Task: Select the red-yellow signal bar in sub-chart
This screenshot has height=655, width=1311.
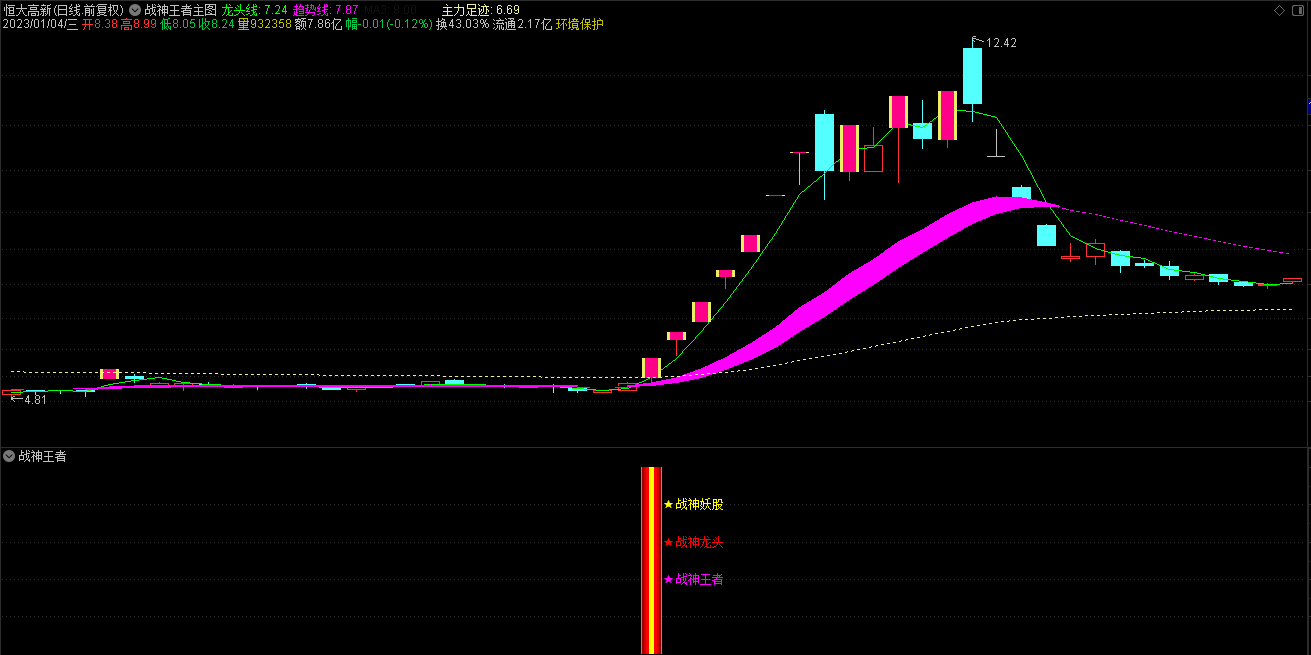Action: [651, 560]
